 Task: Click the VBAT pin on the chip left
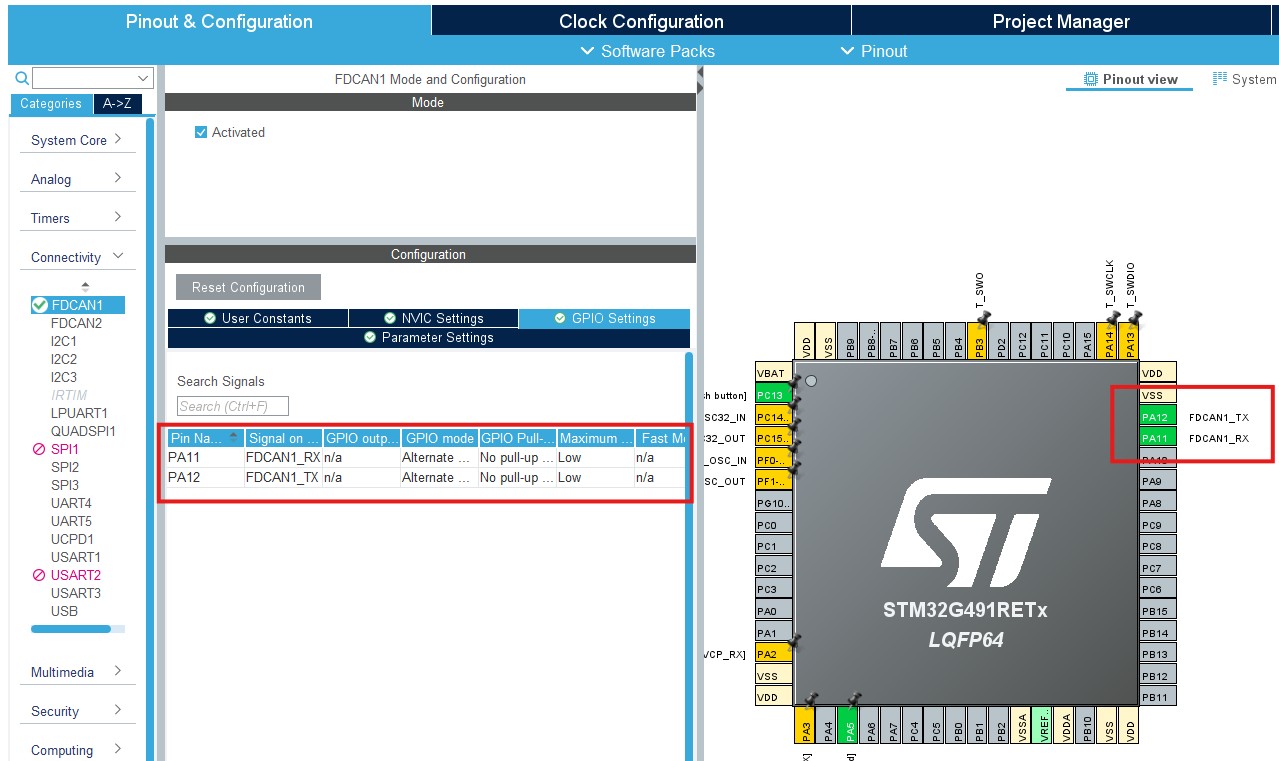click(772, 372)
